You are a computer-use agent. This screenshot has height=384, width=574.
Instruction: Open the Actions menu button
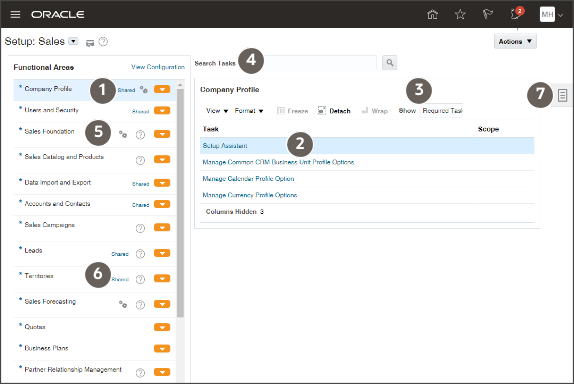(x=515, y=41)
